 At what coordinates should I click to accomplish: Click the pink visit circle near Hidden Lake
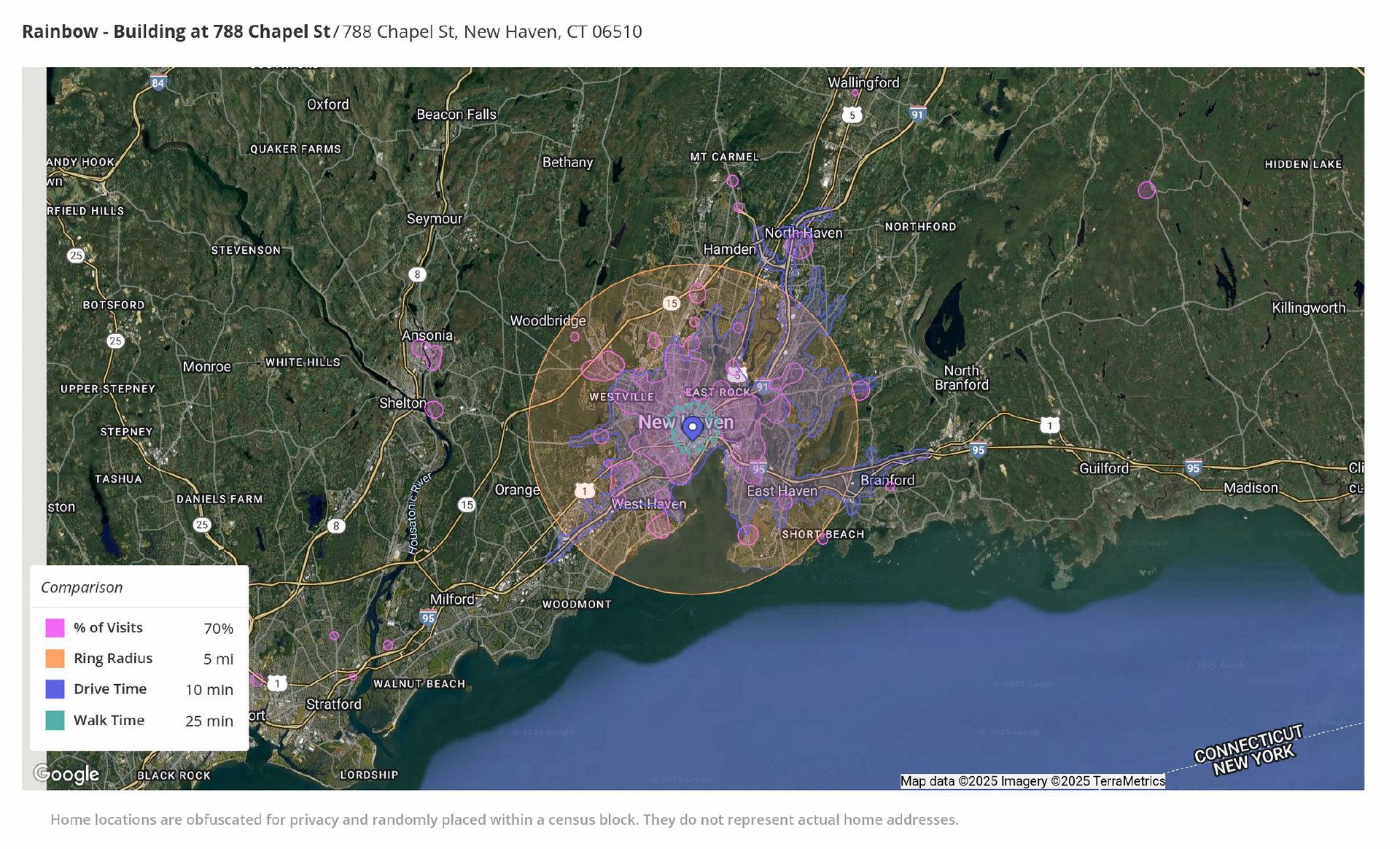(x=1146, y=190)
